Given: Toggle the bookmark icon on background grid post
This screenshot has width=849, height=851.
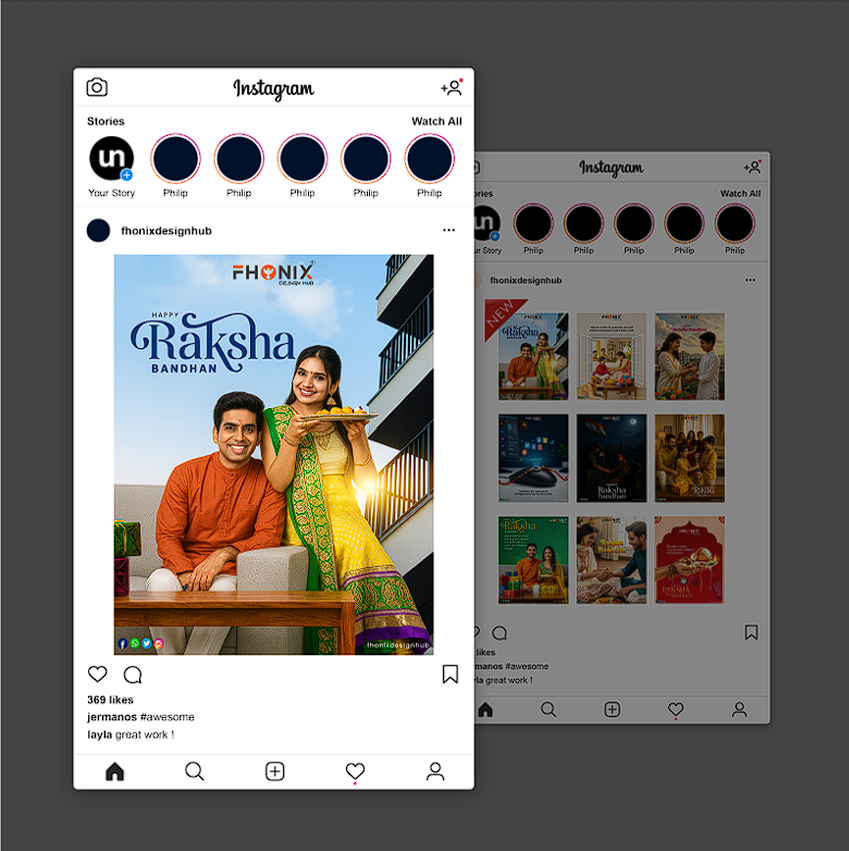Looking at the screenshot, I should [751, 632].
